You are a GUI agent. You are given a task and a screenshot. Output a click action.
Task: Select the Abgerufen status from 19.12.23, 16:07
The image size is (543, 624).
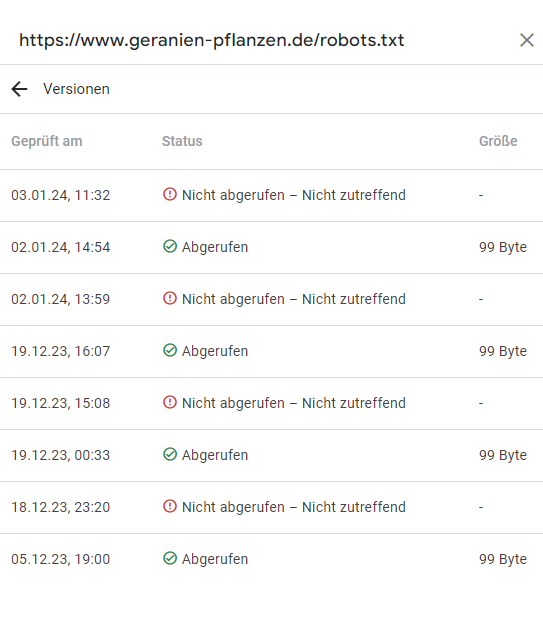click(x=215, y=351)
